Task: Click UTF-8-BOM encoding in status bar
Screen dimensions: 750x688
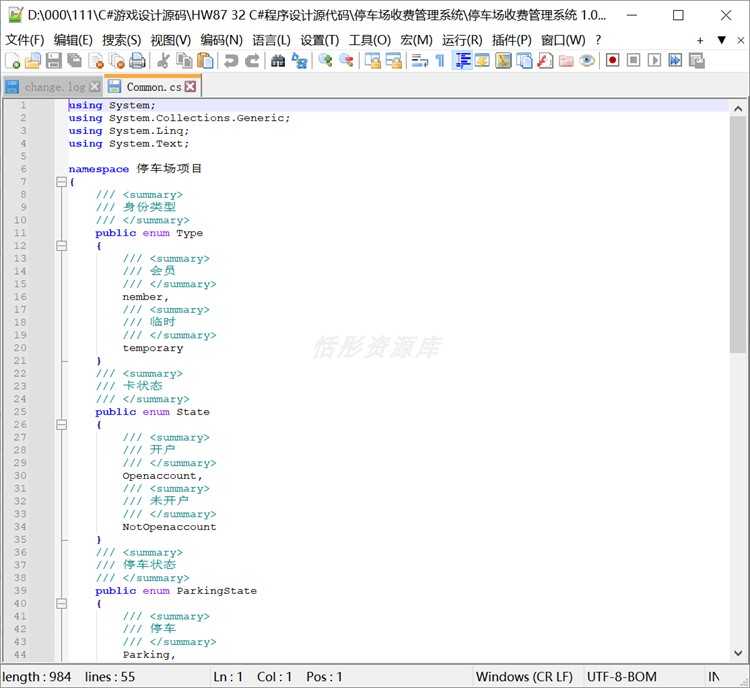Action: coord(622,677)
